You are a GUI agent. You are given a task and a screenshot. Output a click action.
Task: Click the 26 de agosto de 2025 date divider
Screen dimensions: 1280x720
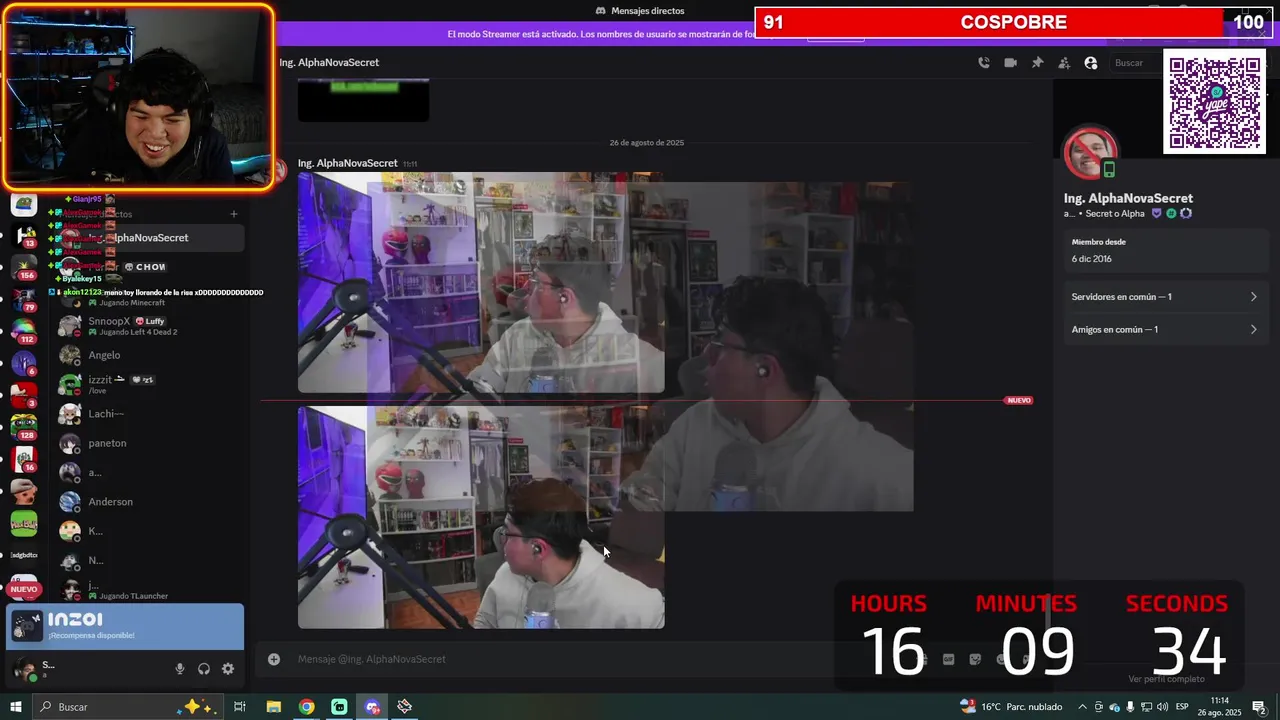point(647,143)
